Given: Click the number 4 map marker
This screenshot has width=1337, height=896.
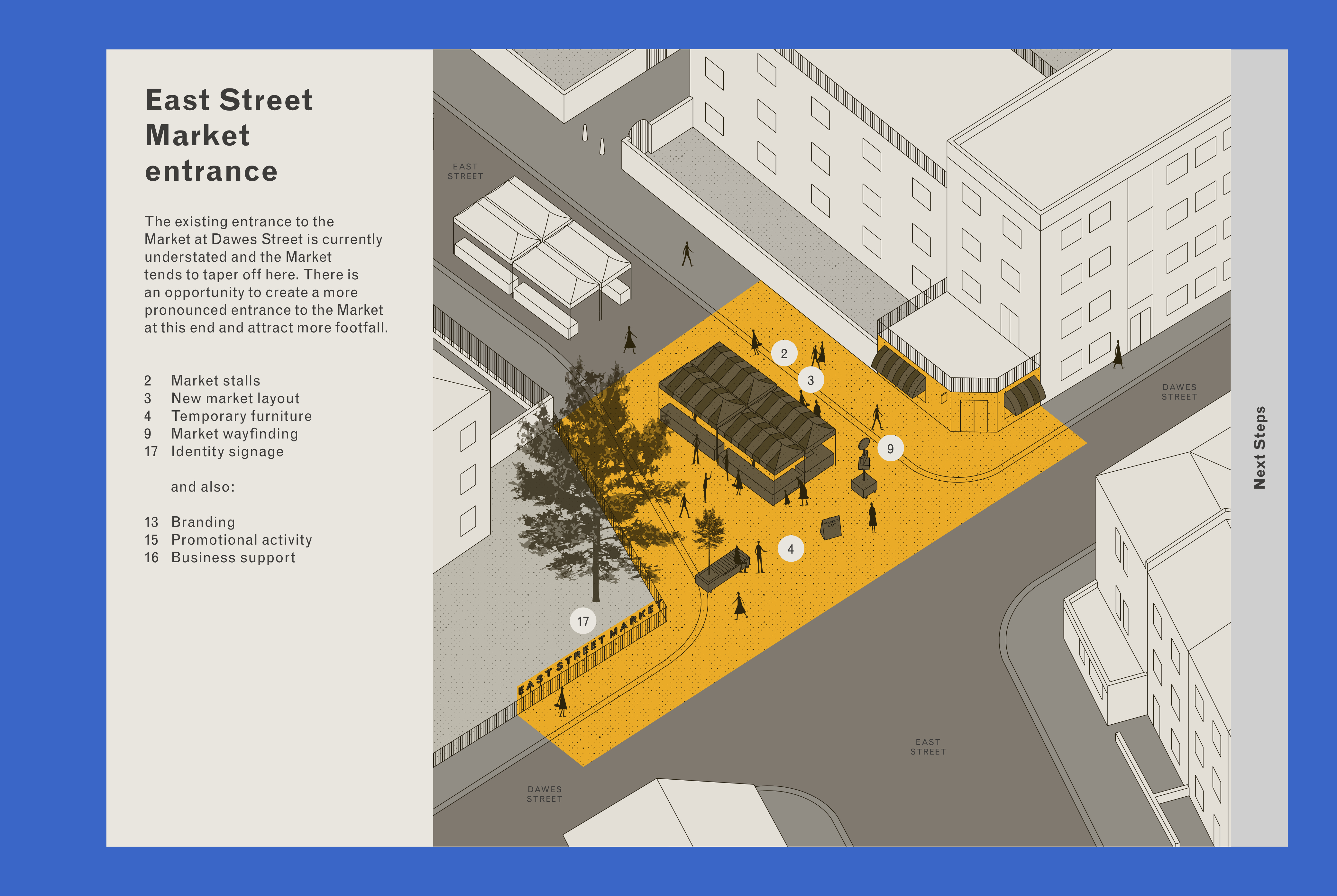Looking at the screenshot, I should (x=791, y=549).
